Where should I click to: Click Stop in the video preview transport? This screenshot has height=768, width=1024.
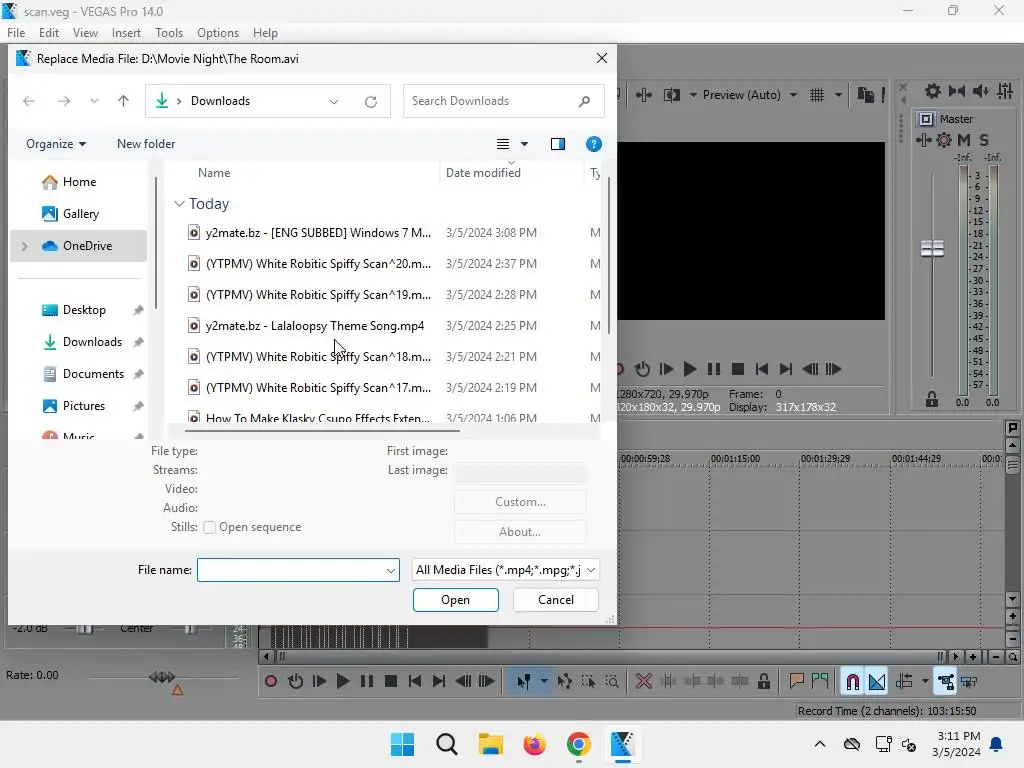(x=738, y=369)
